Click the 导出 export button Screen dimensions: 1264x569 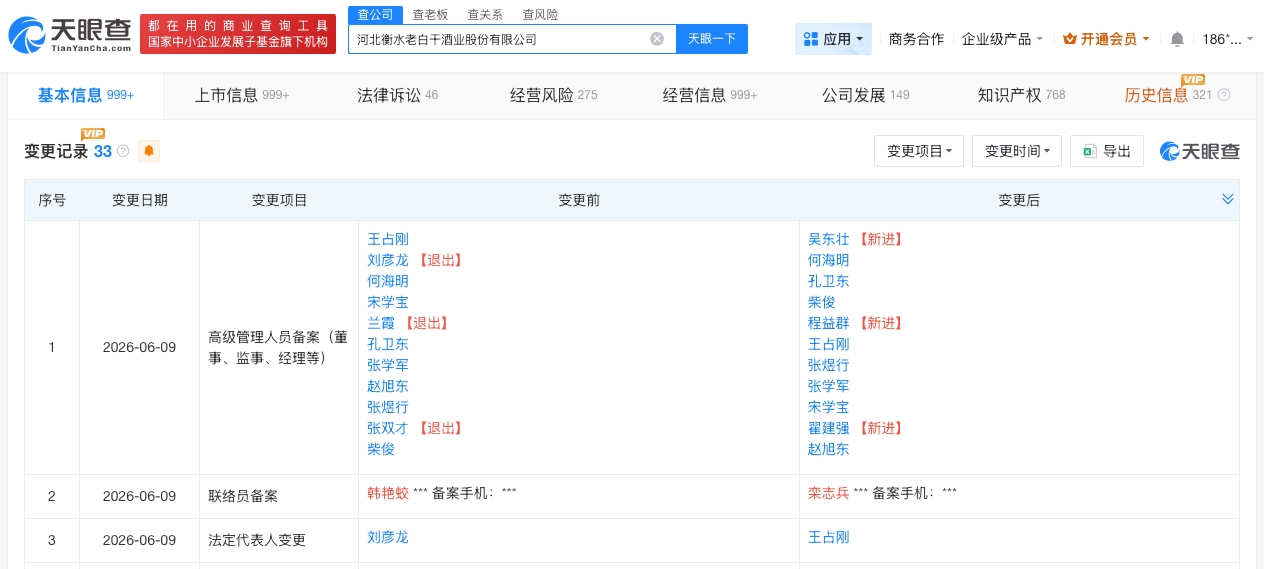tap(1107, 151)
